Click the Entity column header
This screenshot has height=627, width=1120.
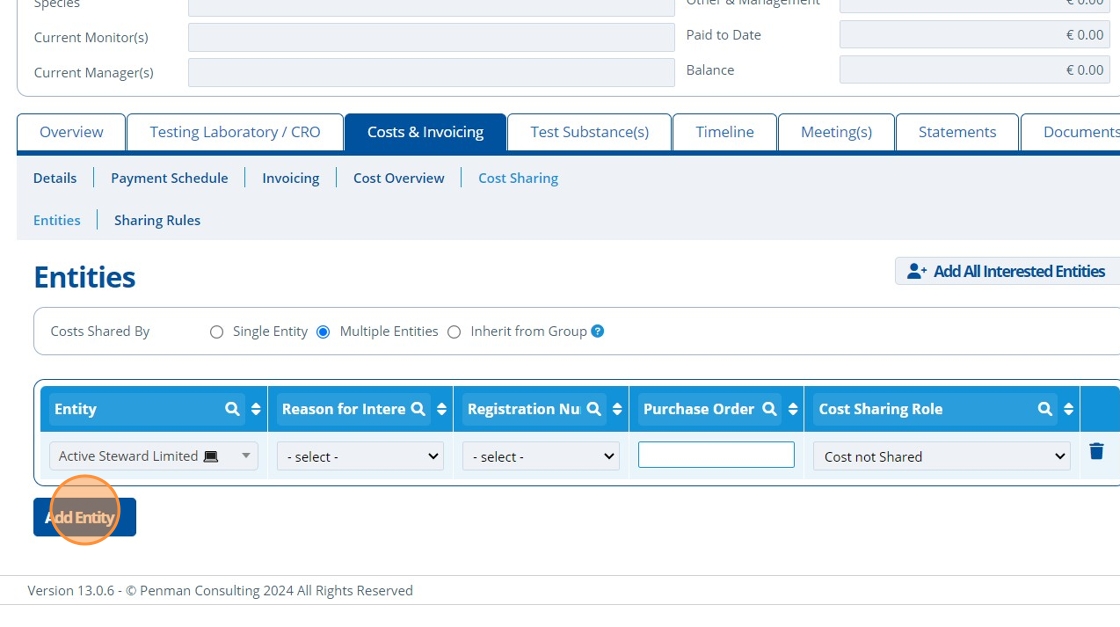(75, 409)
